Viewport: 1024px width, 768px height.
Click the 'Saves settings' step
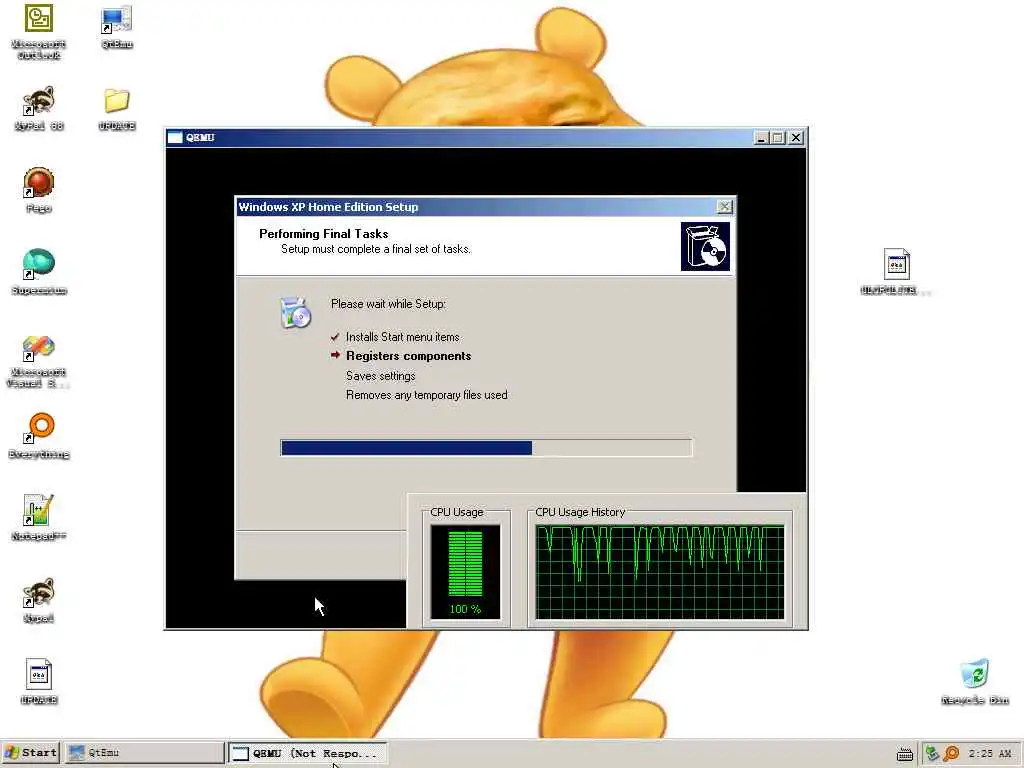click(380, 376)
